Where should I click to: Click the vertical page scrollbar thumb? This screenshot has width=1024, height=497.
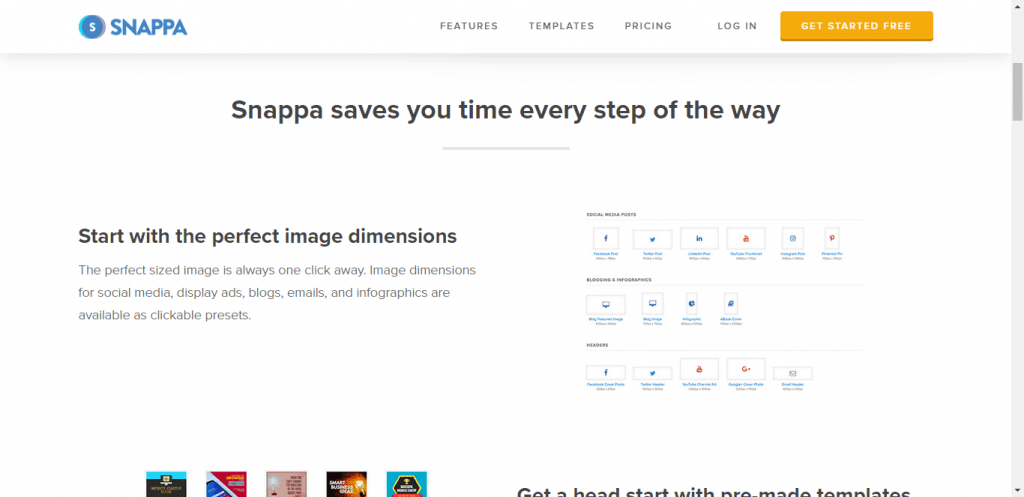tap(1017, 91)
